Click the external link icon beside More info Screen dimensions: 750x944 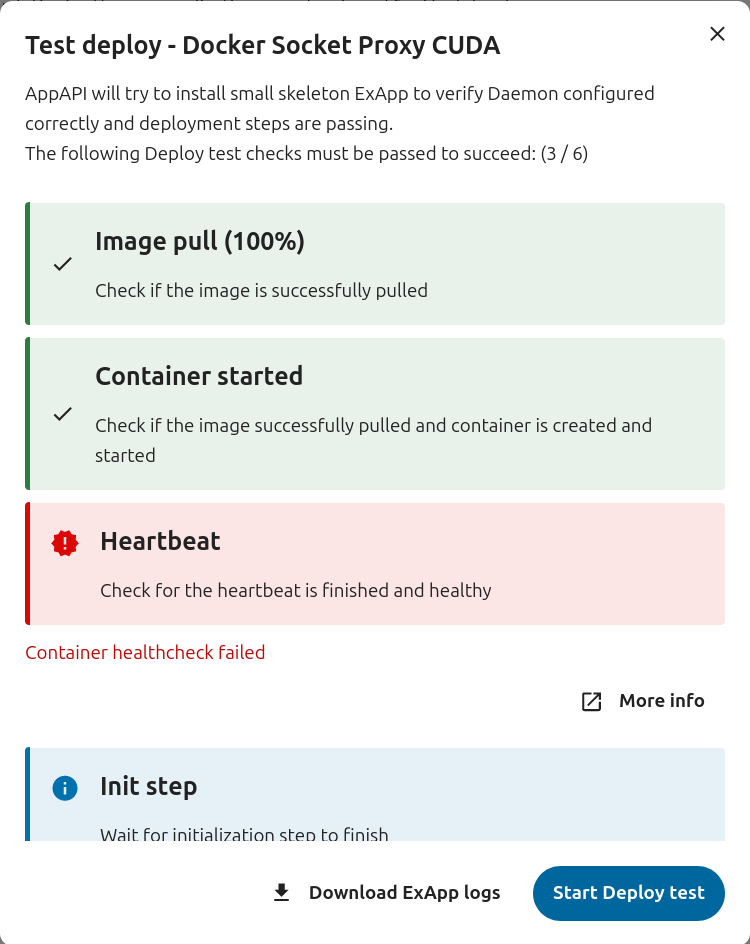pos(592,701)
